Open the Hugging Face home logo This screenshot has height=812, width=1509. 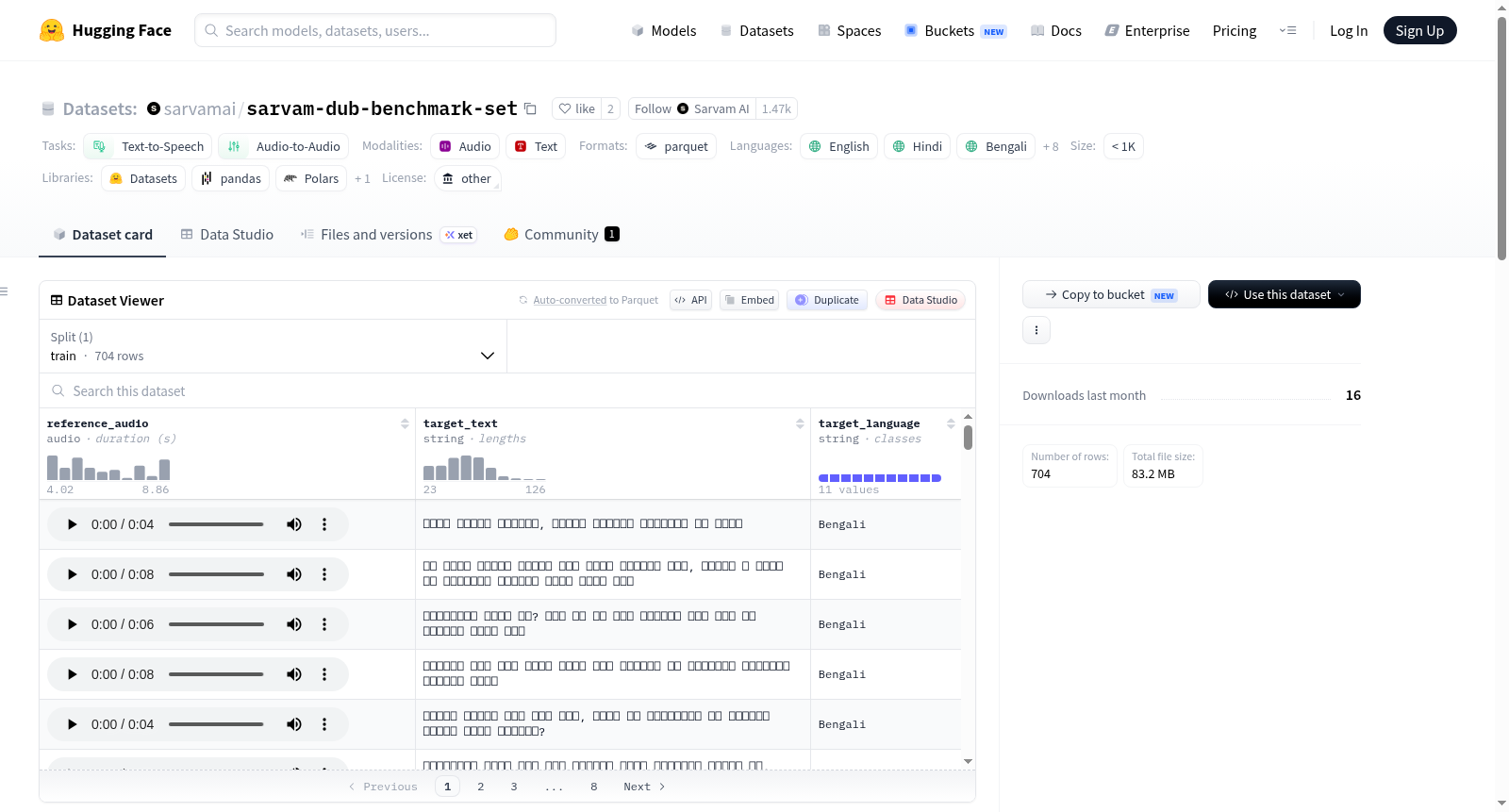coord(106,30)
